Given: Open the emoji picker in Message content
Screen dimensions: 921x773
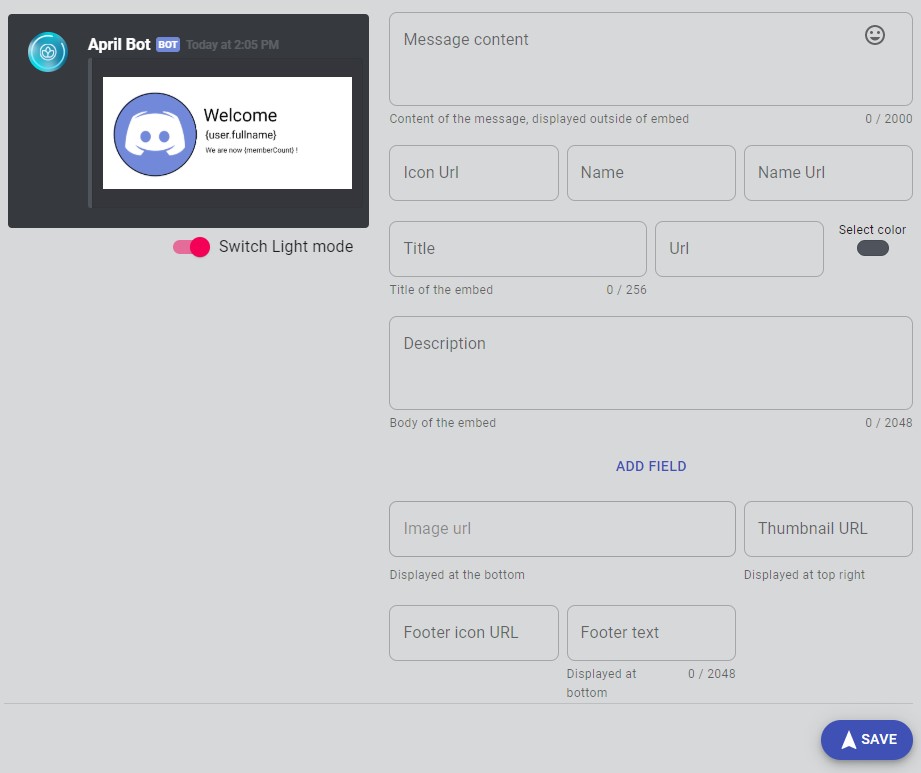Looking at the screenshot, I should (x=875, y=35).
